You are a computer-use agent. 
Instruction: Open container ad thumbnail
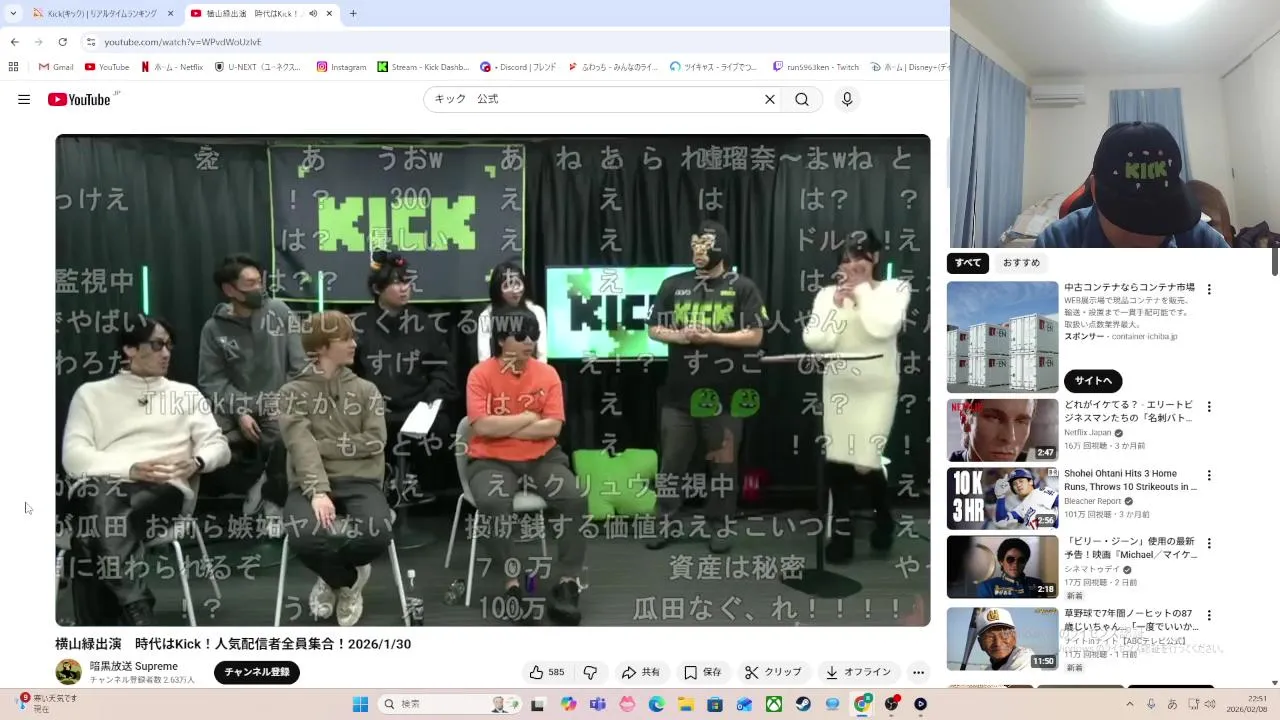(1002, 337)
